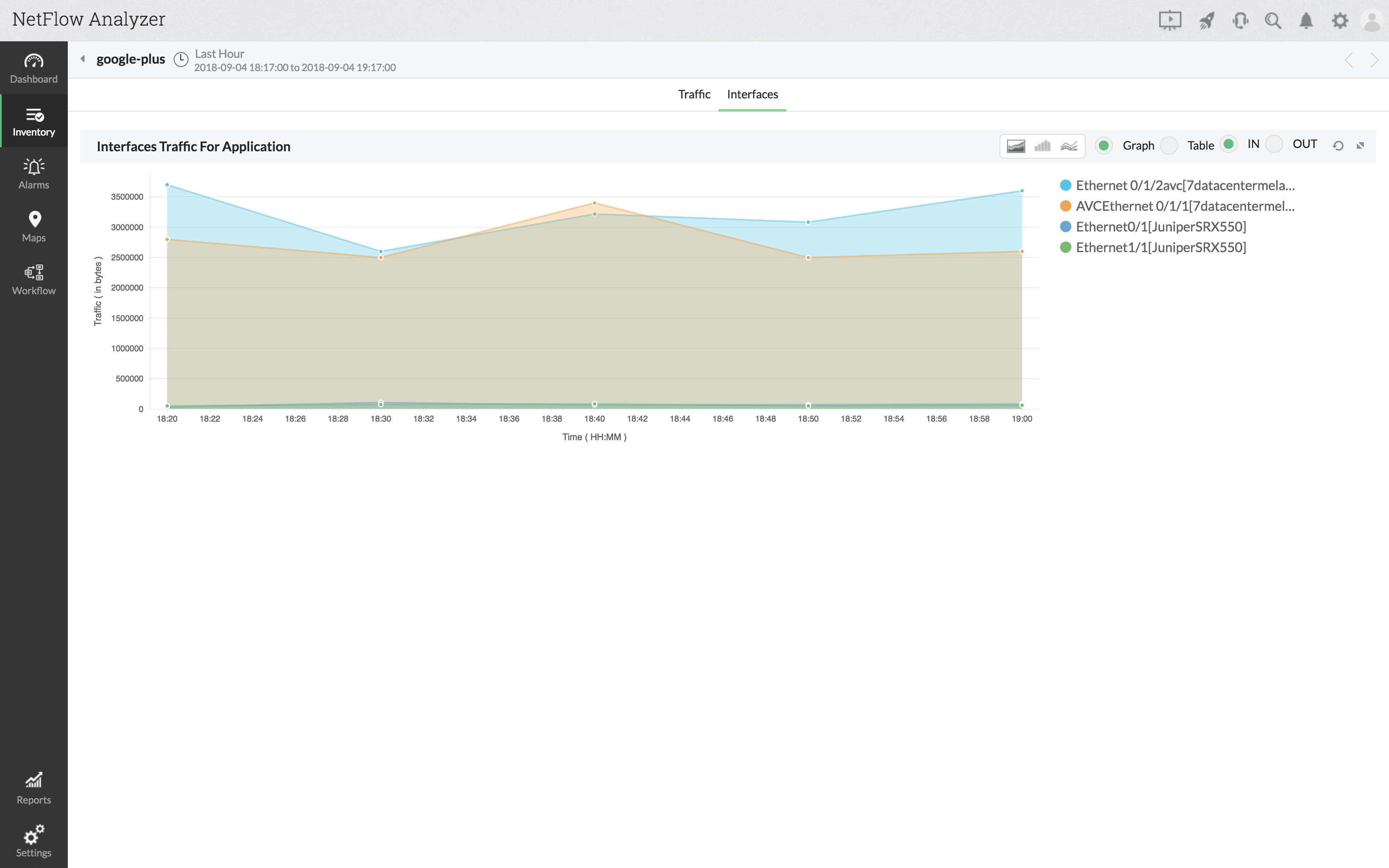Switch to area chart view icon
The height and width of the screenshot is (868, 1389).
1015,146
